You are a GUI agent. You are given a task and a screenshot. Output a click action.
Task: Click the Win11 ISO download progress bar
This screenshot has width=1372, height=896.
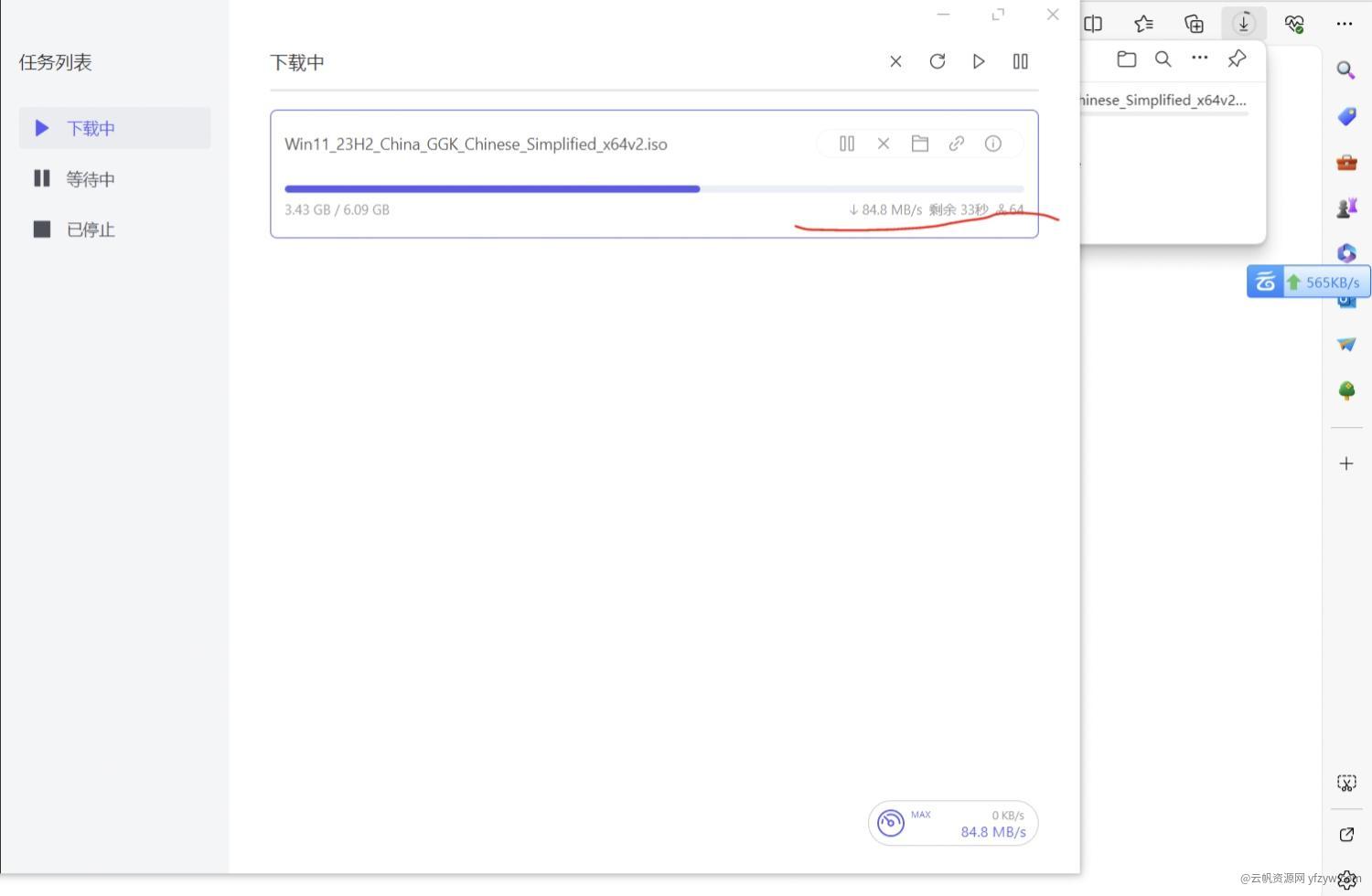[654, 189]
